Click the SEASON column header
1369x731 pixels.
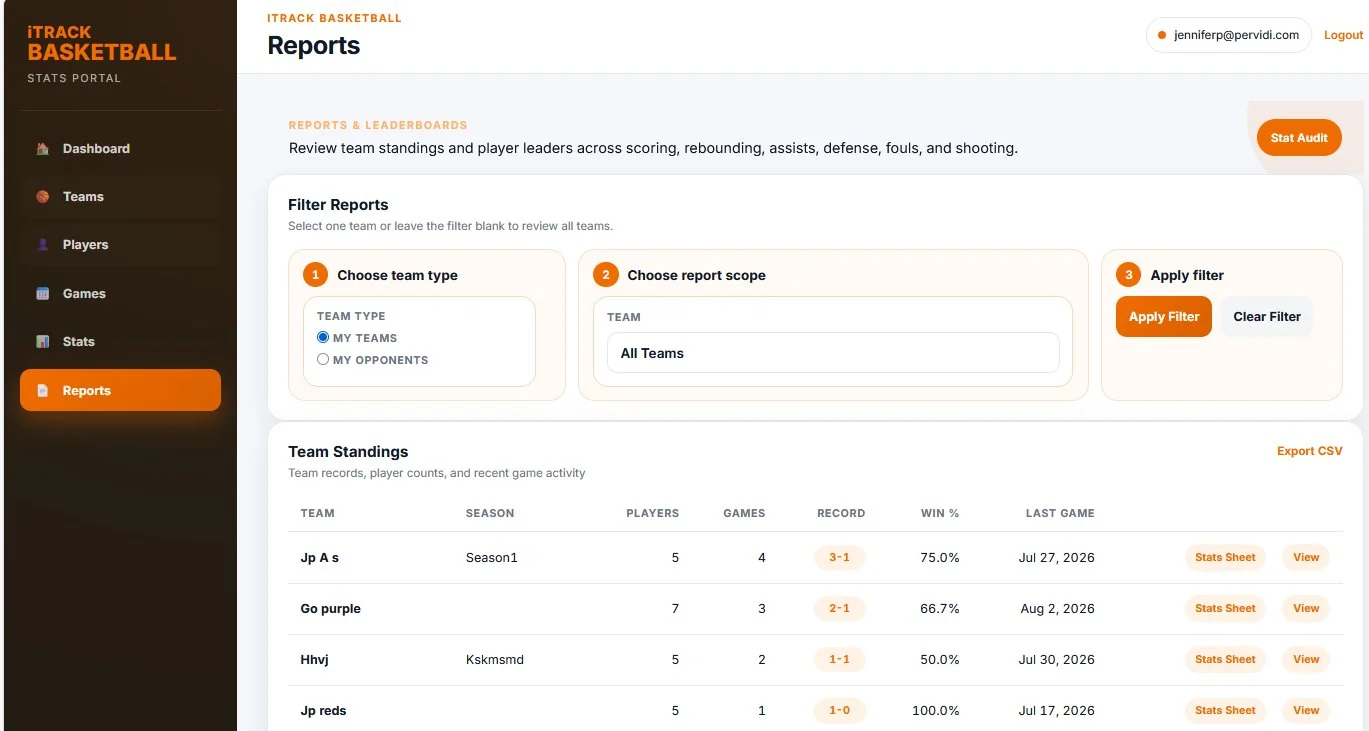(490, 513)
